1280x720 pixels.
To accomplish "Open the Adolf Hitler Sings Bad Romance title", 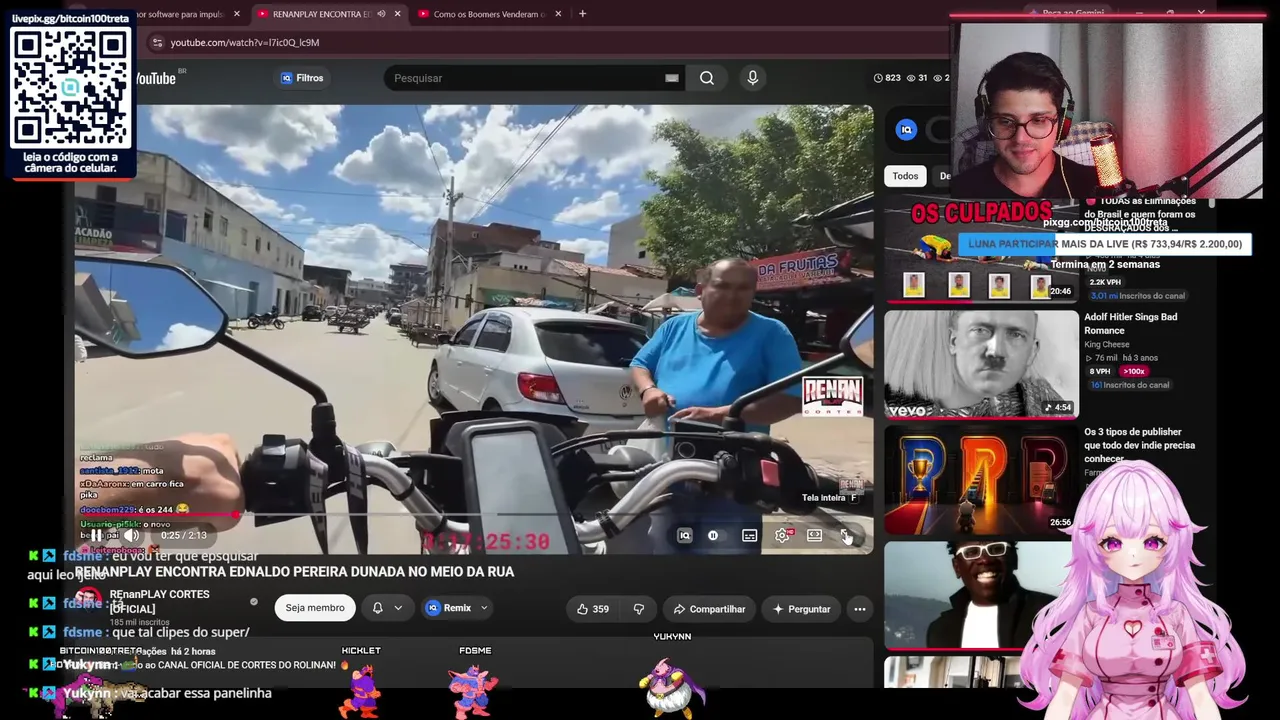I will click(x=1131, y=324).
